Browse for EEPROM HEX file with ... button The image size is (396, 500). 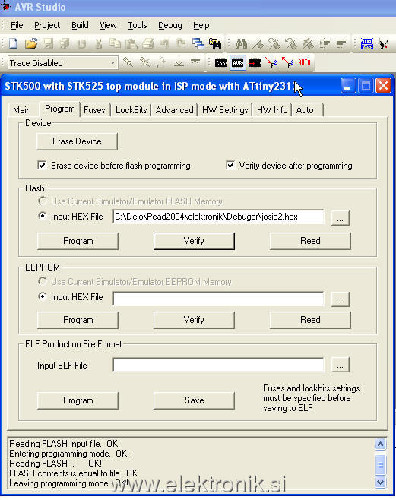[340, 299]
